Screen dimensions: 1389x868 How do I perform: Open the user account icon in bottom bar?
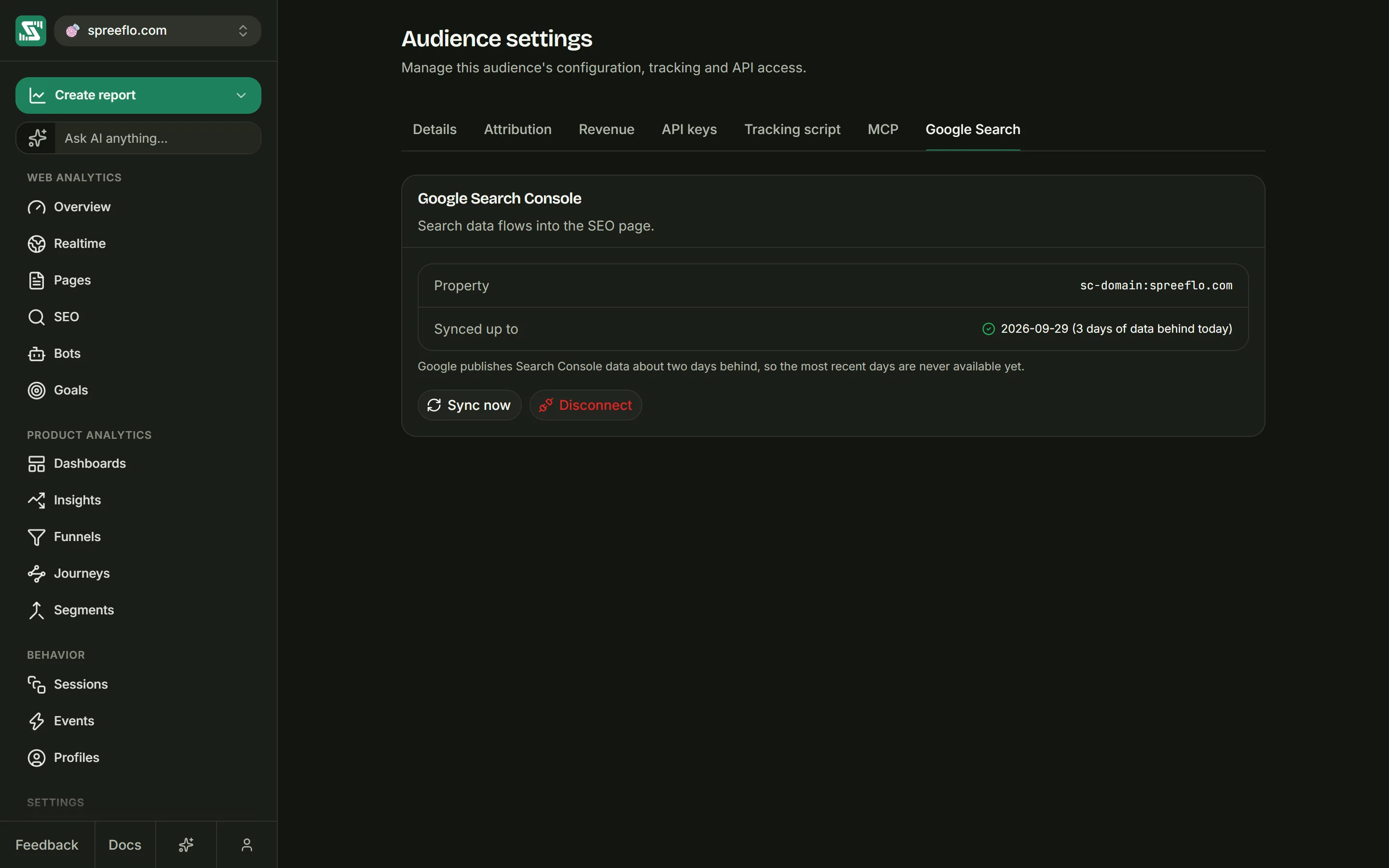pyautogui.click(x=247, y=845)
